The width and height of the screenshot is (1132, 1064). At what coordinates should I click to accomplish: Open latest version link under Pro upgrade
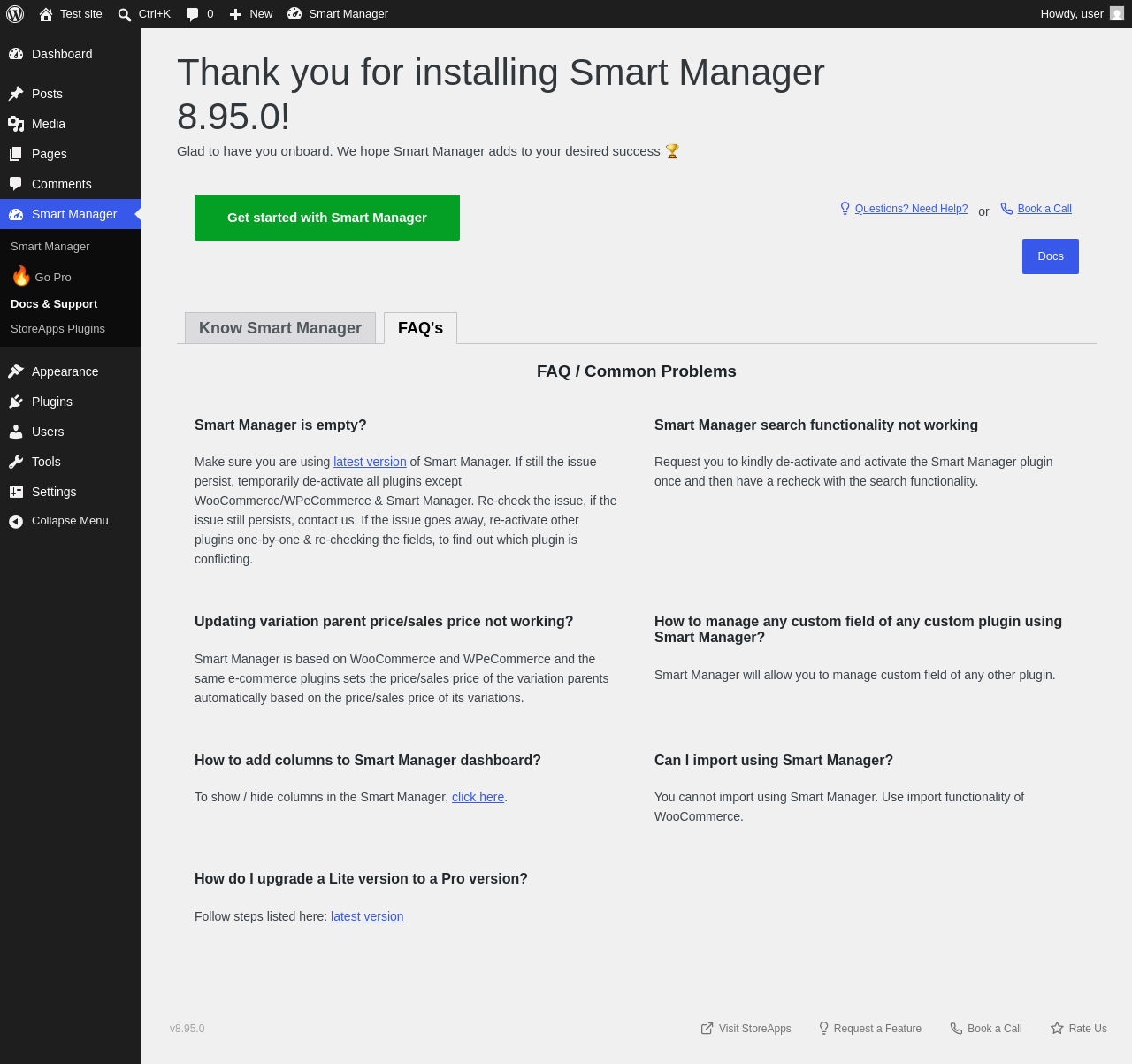coord(367,916)
